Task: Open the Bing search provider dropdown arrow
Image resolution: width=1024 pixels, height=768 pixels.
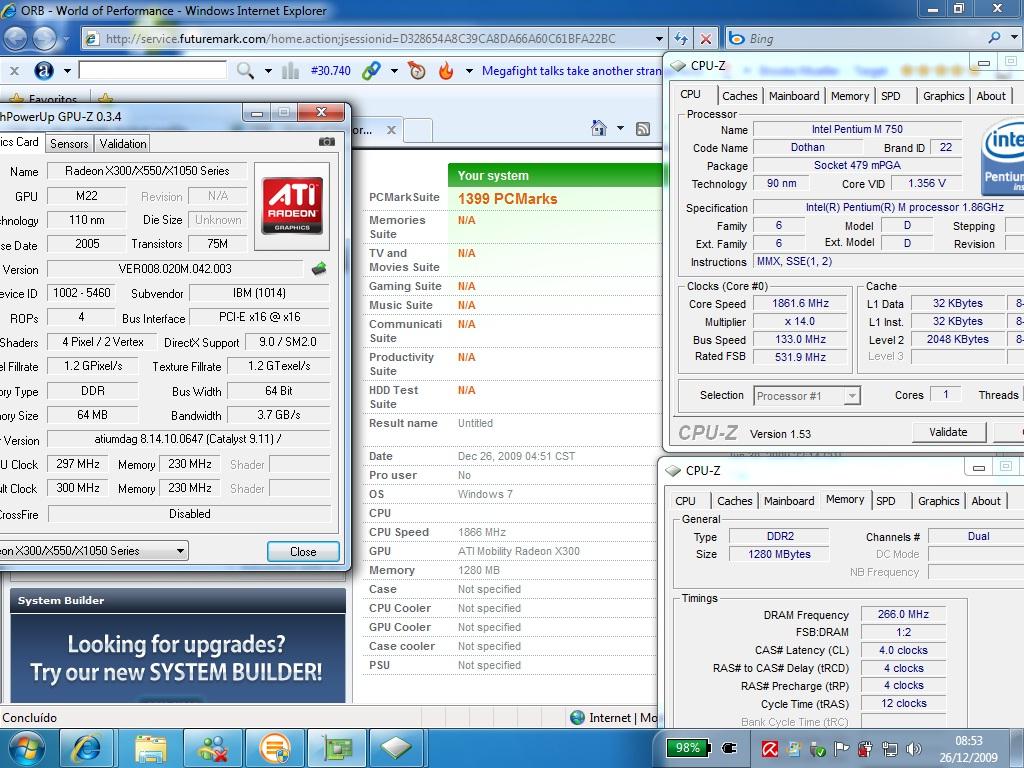Action: coord(1014,38)
